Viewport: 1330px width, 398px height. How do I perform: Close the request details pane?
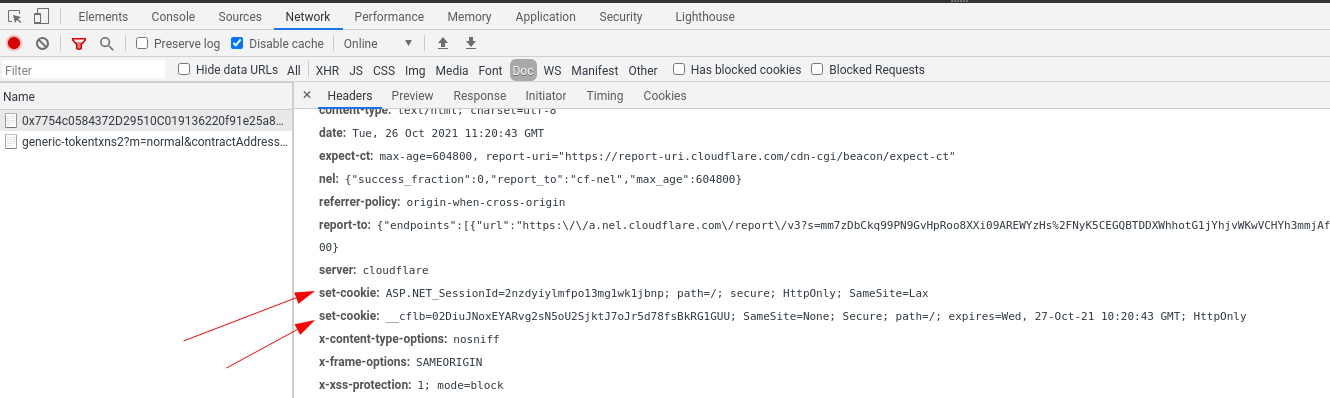coord(307,95)
